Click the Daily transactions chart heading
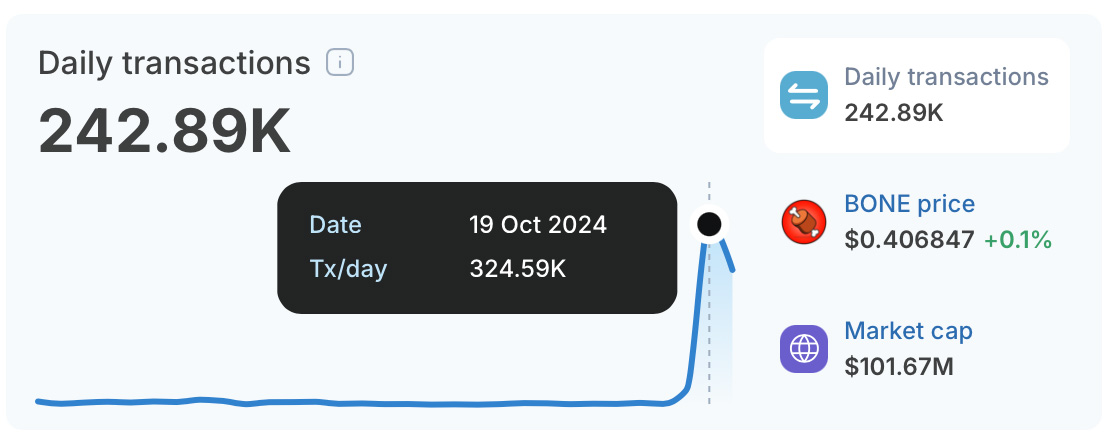Viewport: 1116px width, 444px height. [x=174, y=63]
